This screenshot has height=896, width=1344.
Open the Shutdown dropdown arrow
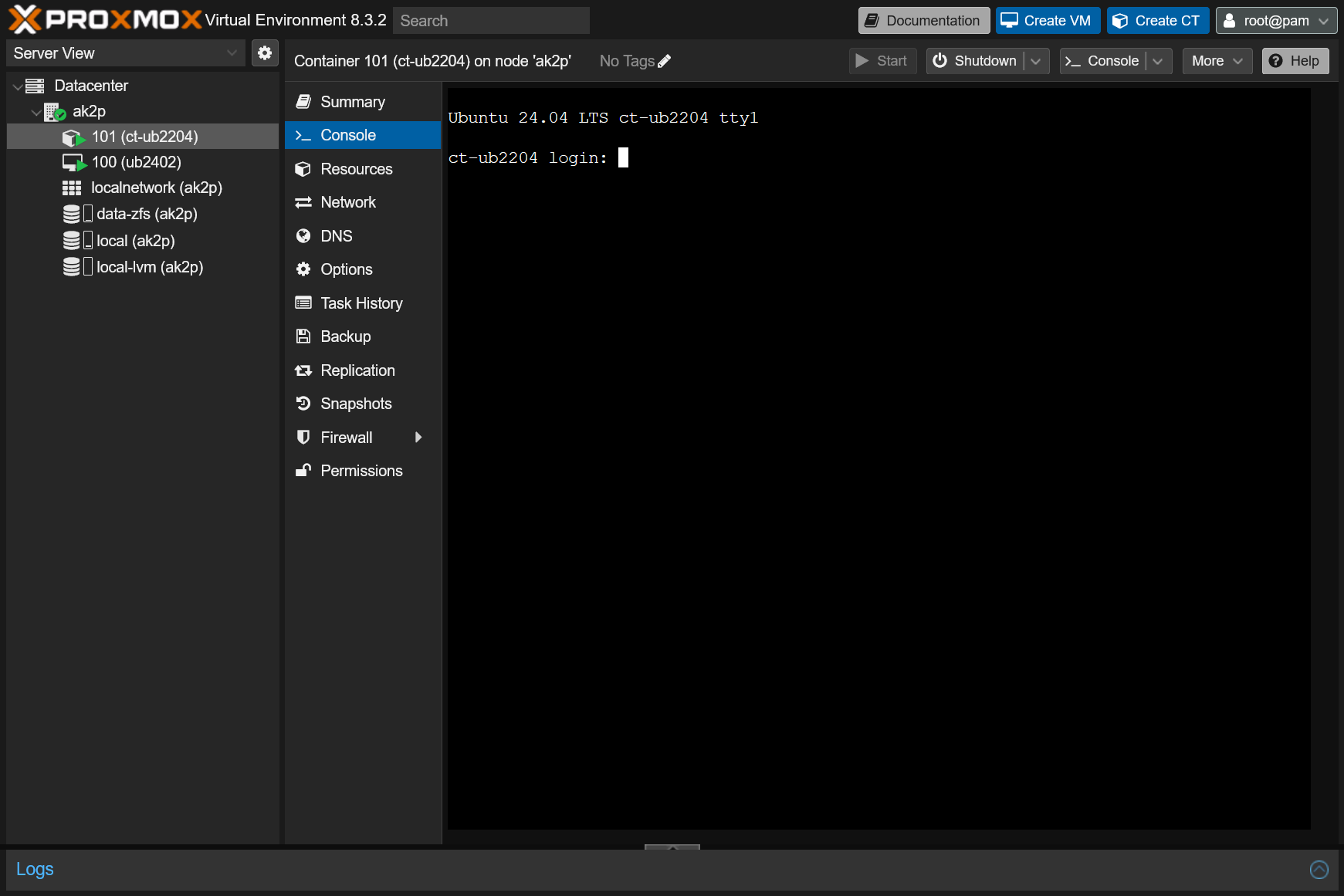[x=1036, y=61]
